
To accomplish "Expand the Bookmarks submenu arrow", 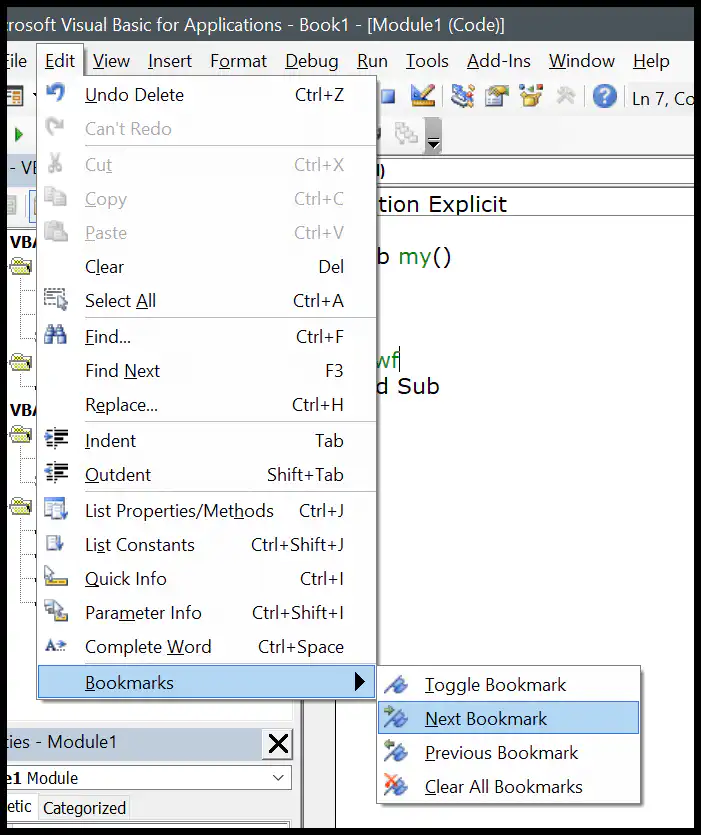I will [360, 682].
